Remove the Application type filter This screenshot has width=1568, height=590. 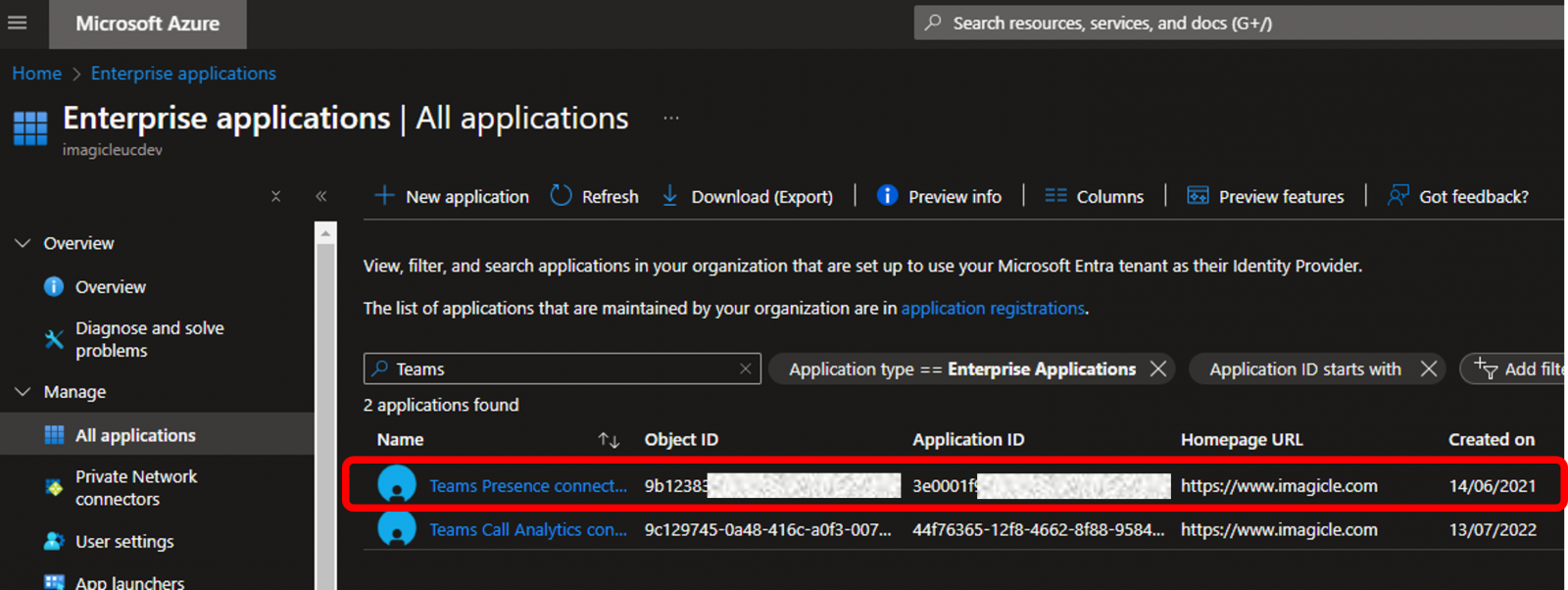click(1158, 369)
